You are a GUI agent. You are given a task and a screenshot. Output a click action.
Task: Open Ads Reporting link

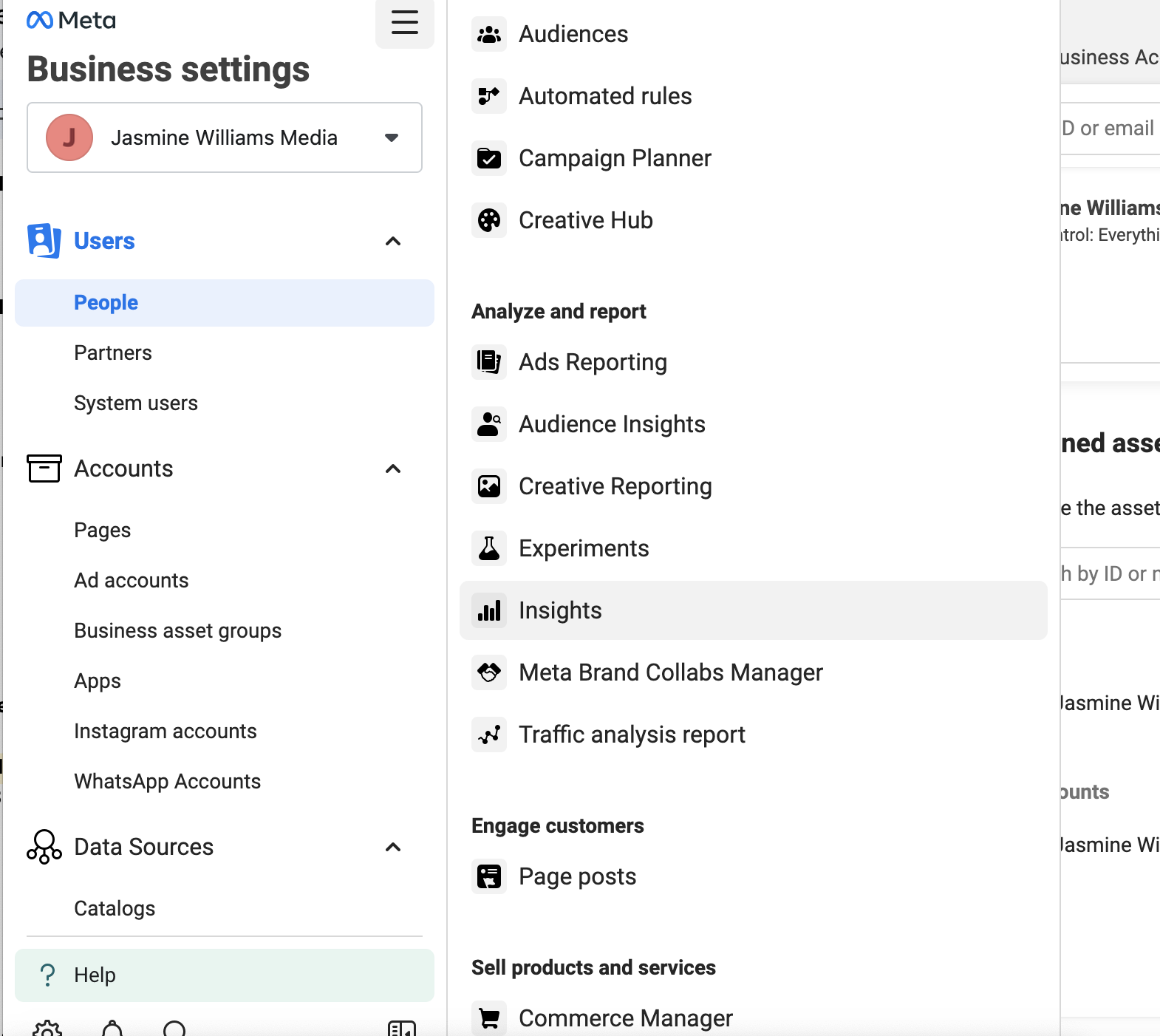593,362
